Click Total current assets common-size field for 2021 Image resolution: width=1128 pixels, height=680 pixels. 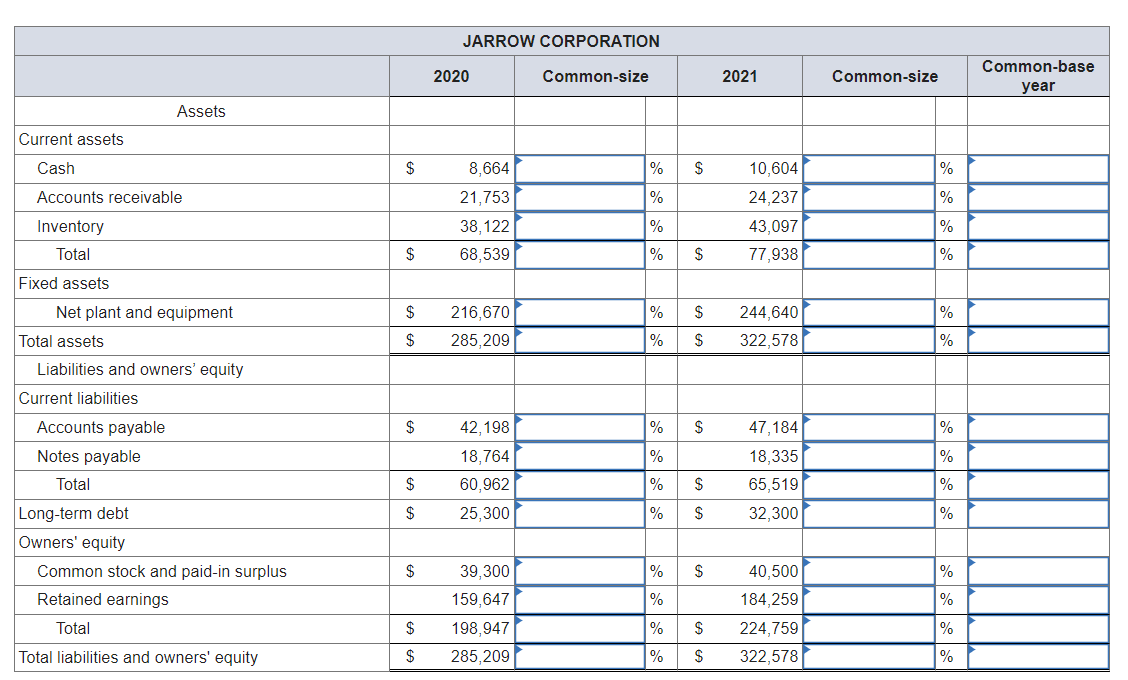point(870,254)
